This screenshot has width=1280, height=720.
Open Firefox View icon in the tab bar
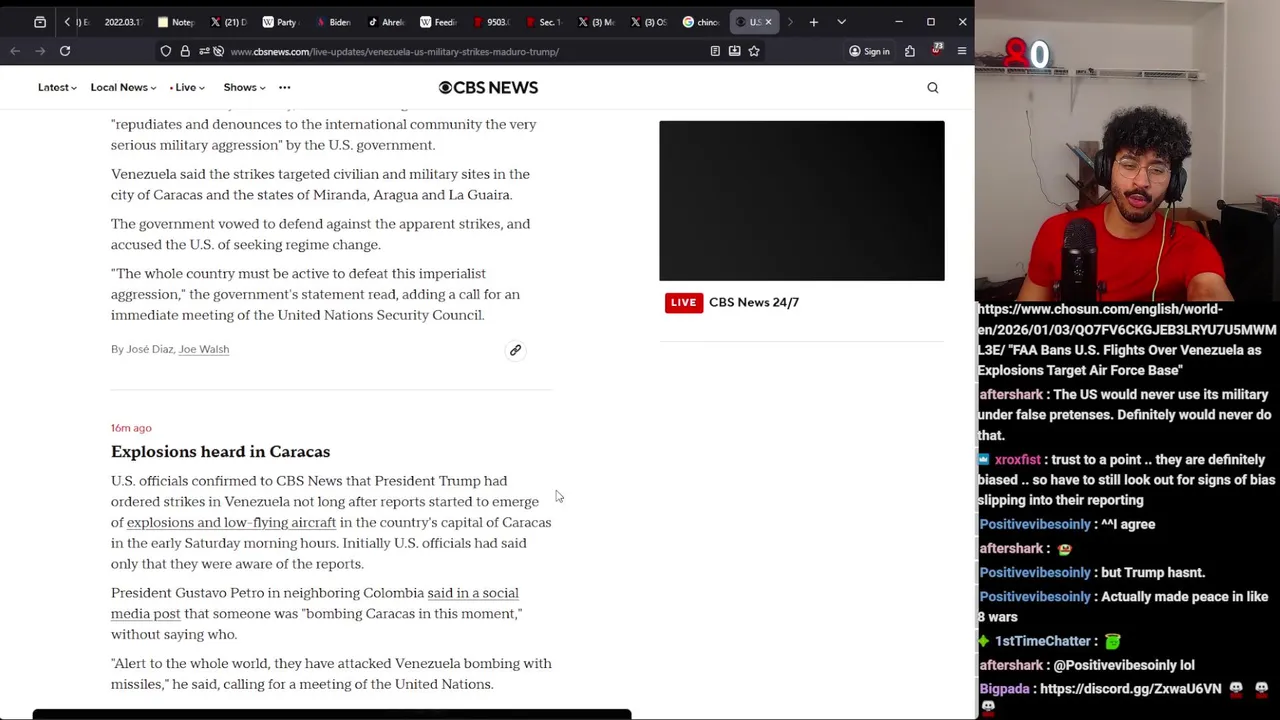40,22
